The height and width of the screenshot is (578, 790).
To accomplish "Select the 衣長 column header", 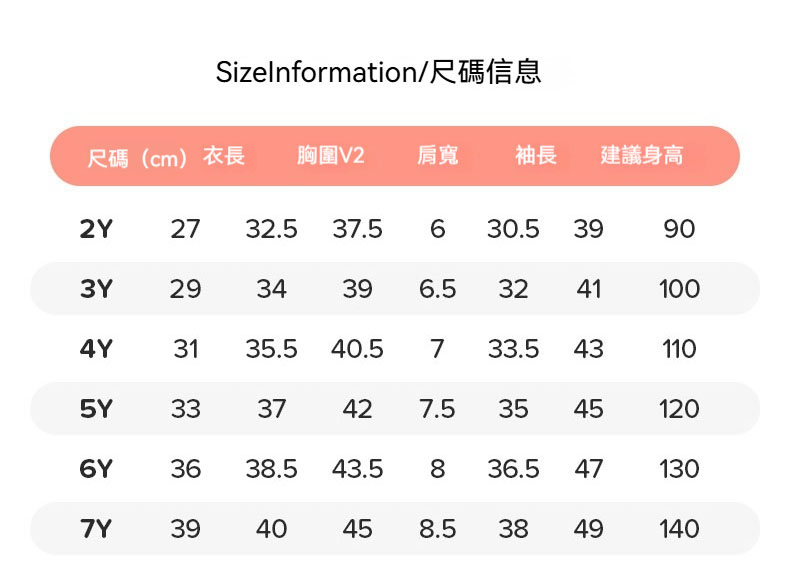I will point(224,156).
